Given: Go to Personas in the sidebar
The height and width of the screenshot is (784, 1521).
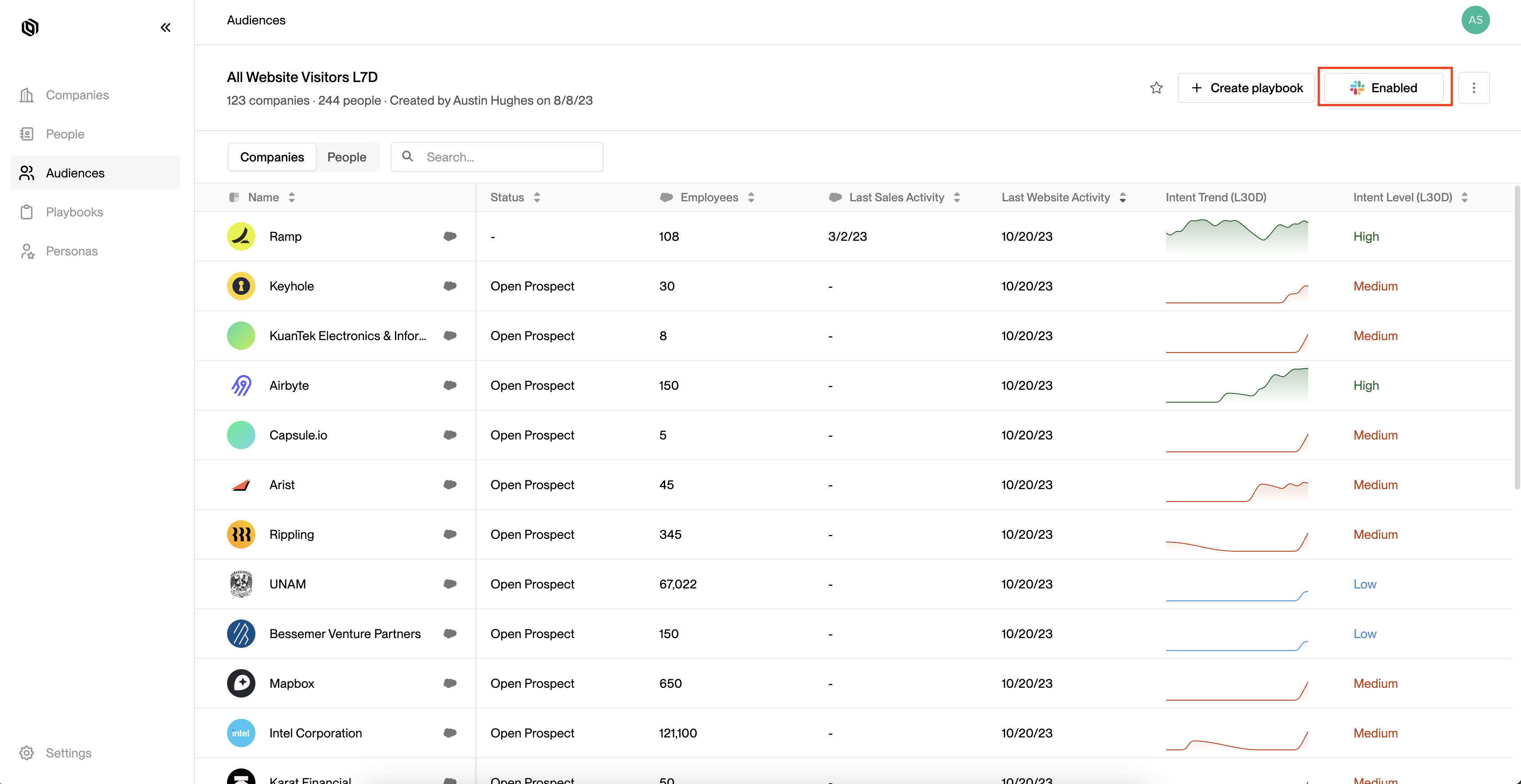Looking at the screenshot, I should click(71, 251).
